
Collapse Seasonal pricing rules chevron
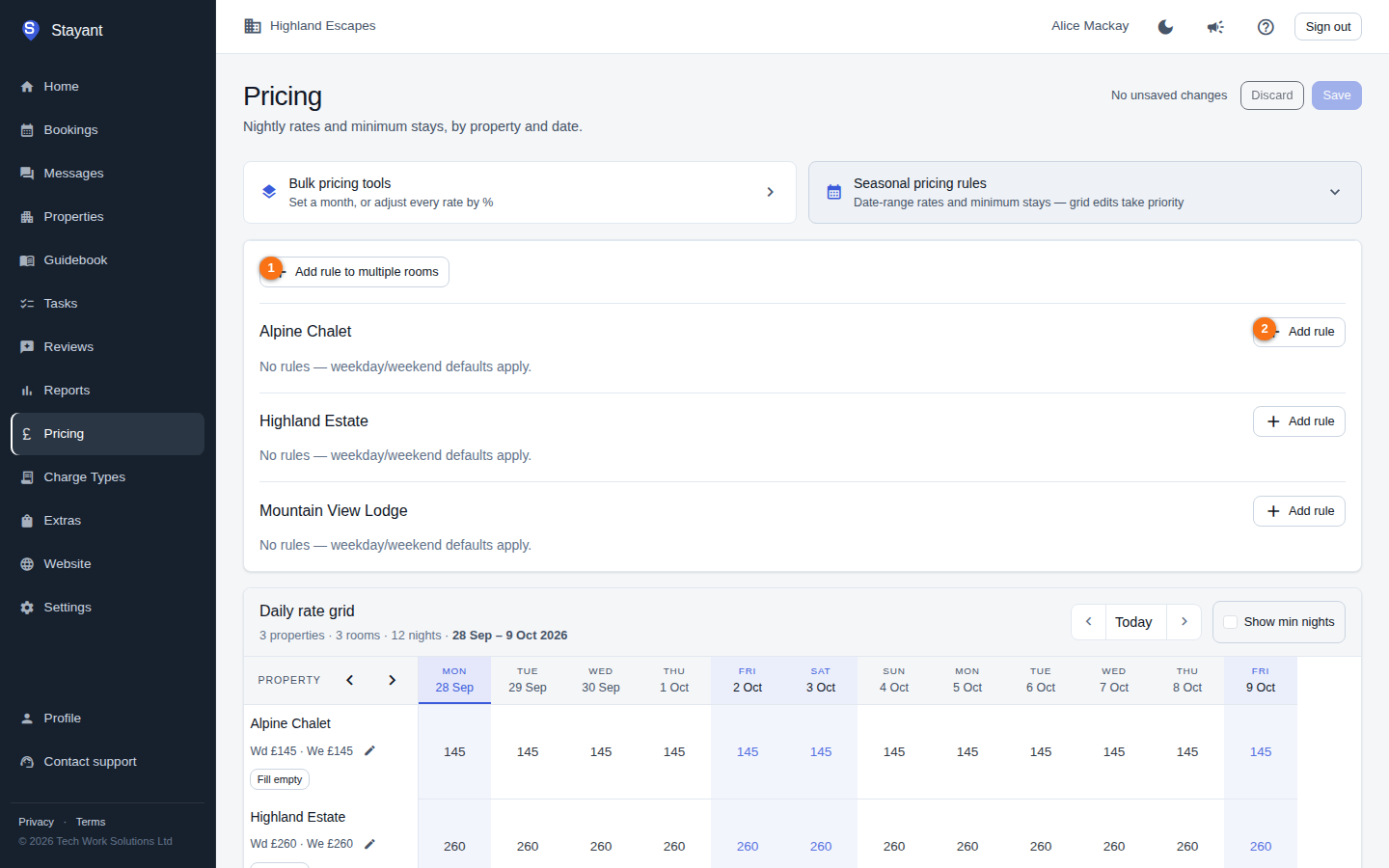tap(1335, 192)
